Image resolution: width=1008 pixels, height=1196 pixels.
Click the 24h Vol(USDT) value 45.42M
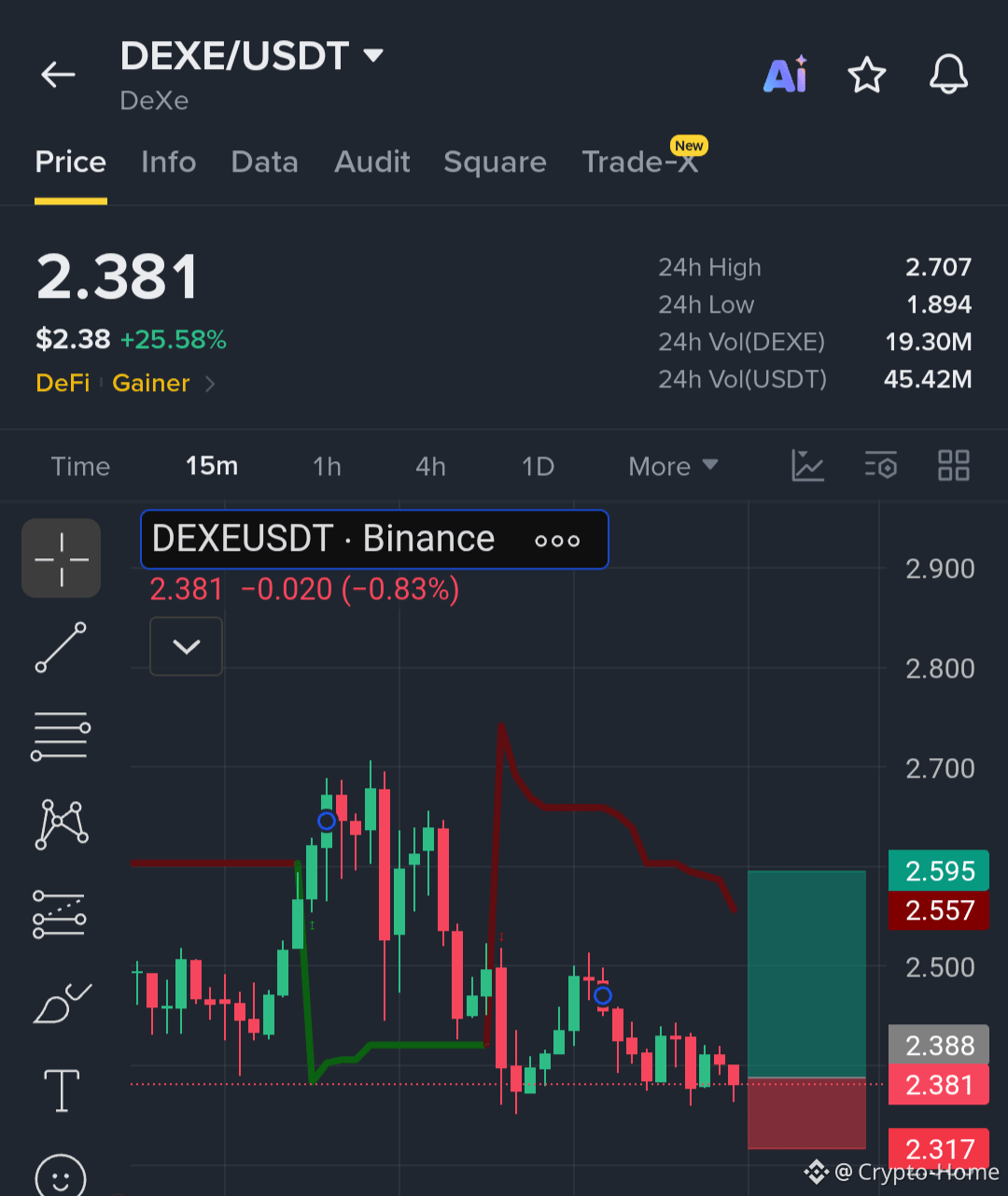click(x=928, y=379)
